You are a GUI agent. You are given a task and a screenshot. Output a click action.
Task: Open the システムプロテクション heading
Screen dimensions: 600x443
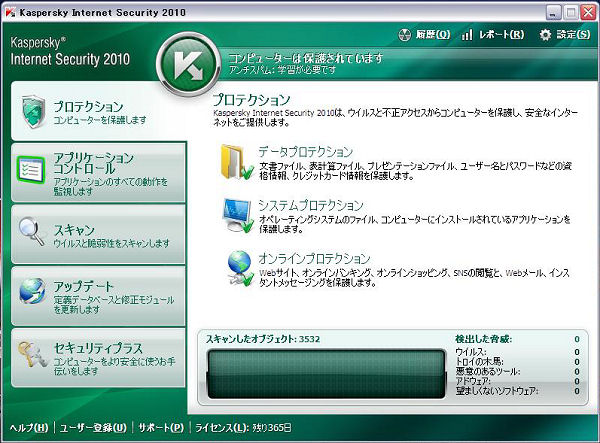[x=311, y=205]
